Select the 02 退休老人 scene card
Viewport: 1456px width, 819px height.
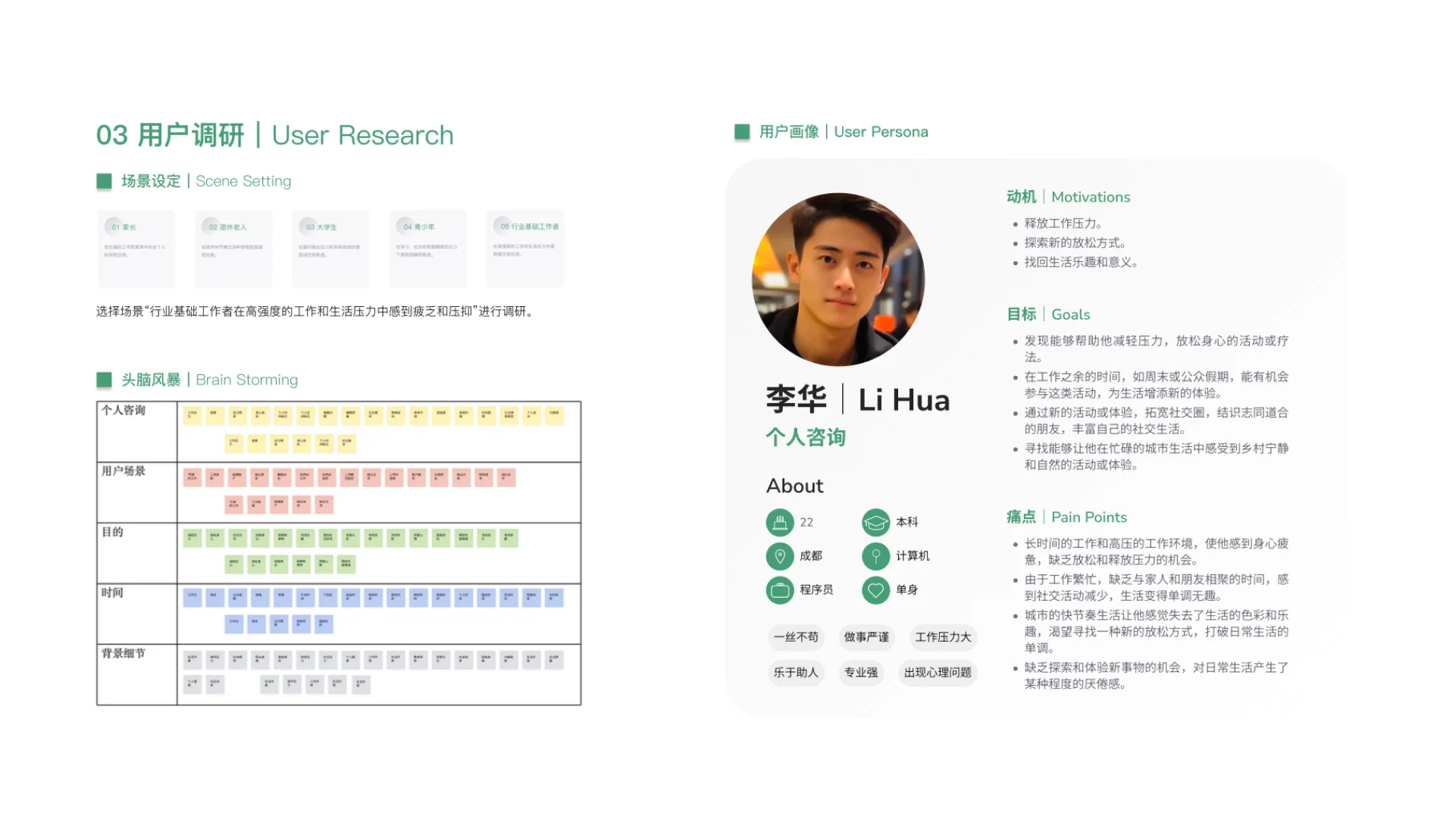coord(233,249)
